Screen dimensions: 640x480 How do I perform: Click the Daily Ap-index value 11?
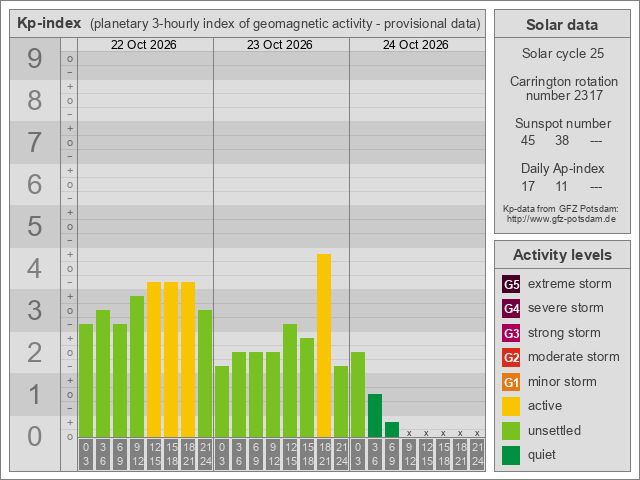(x=562, y=187)
